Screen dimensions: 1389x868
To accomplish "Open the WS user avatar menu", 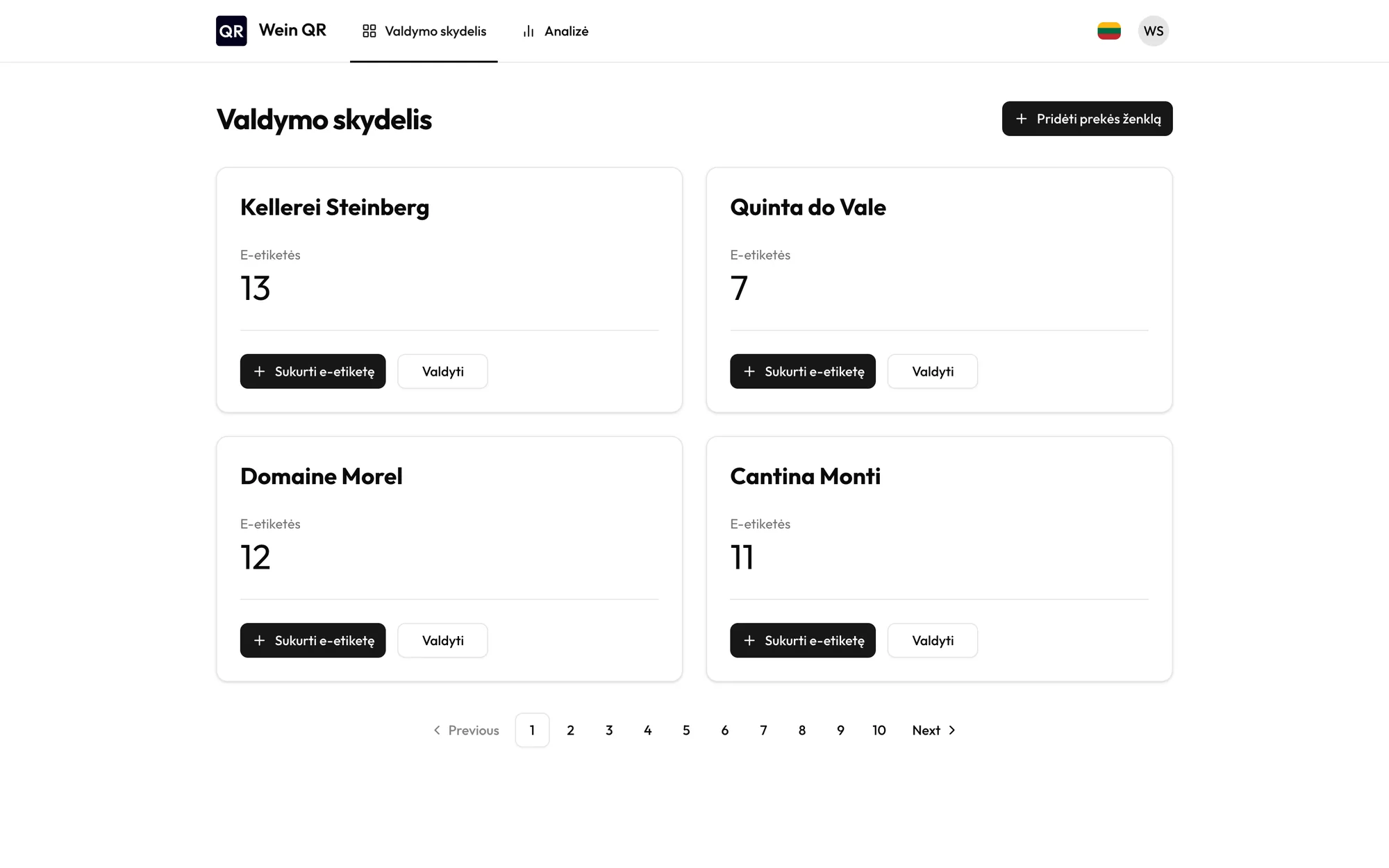I will point(1154,31).
